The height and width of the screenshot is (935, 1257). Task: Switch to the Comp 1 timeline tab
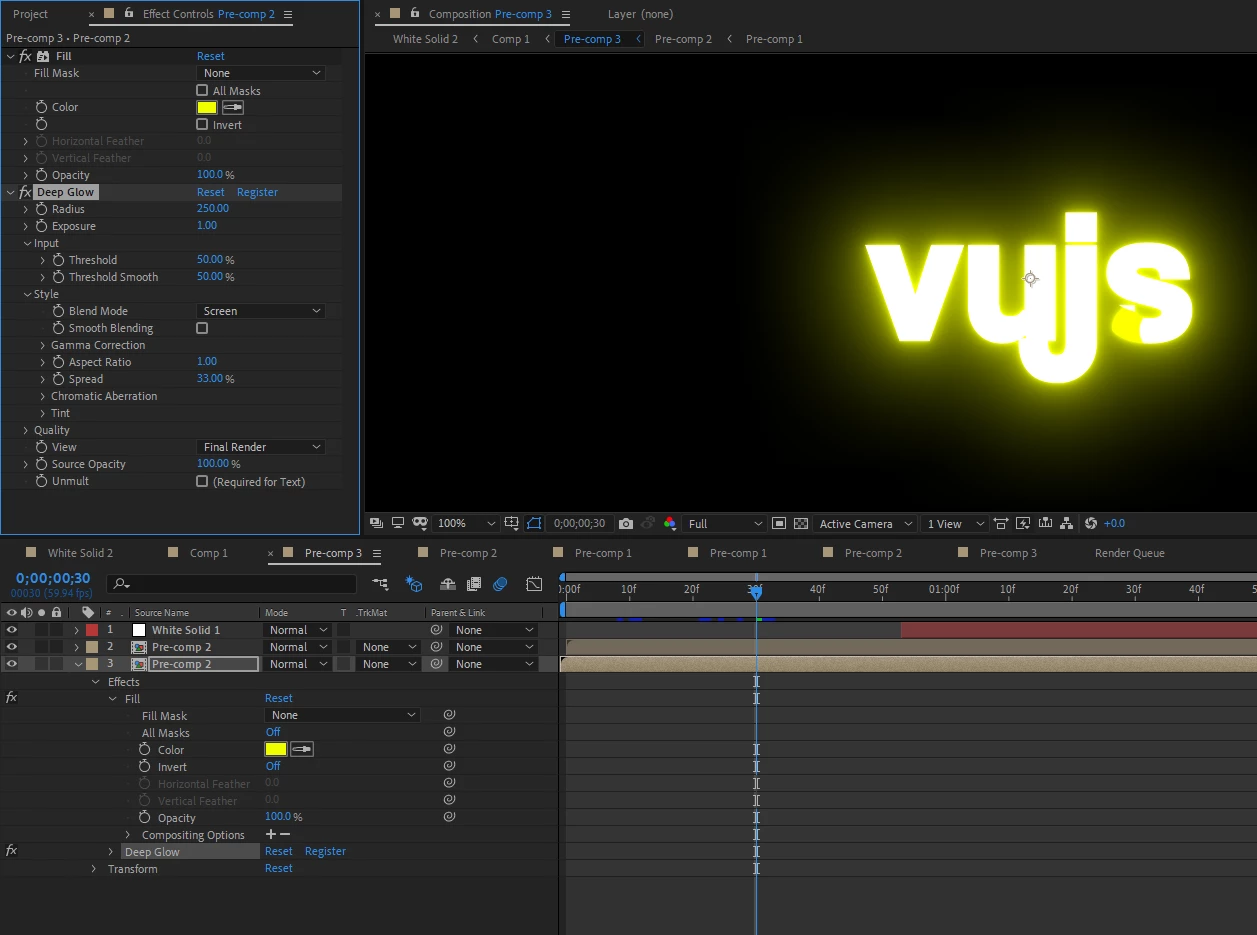(x=209, y=553)
